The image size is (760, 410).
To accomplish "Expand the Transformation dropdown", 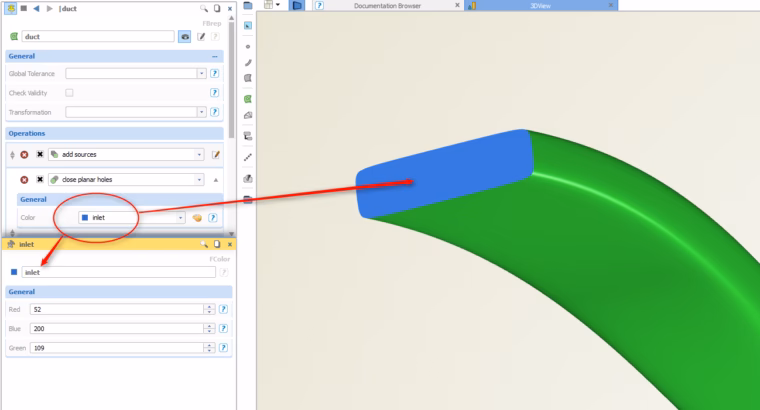I will [202, 112].
